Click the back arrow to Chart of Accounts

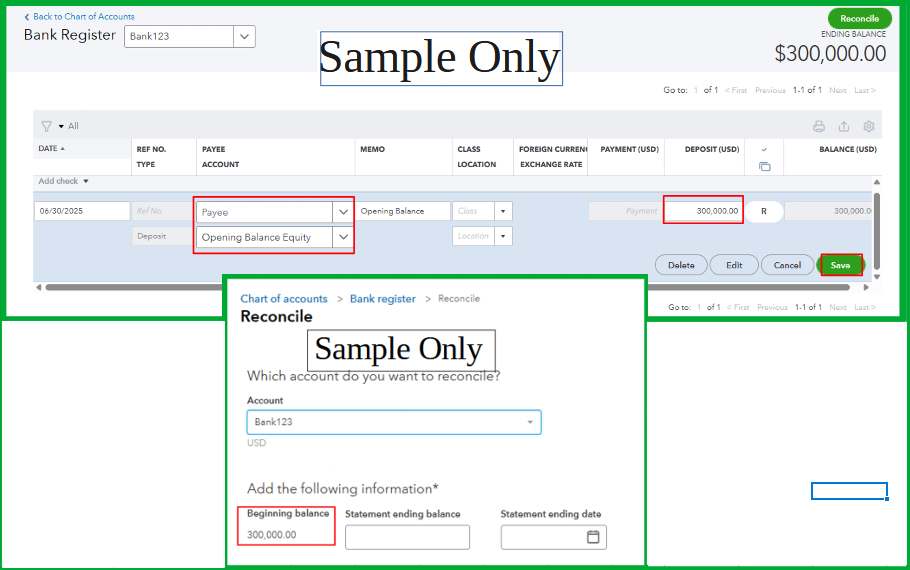(27, 17)
